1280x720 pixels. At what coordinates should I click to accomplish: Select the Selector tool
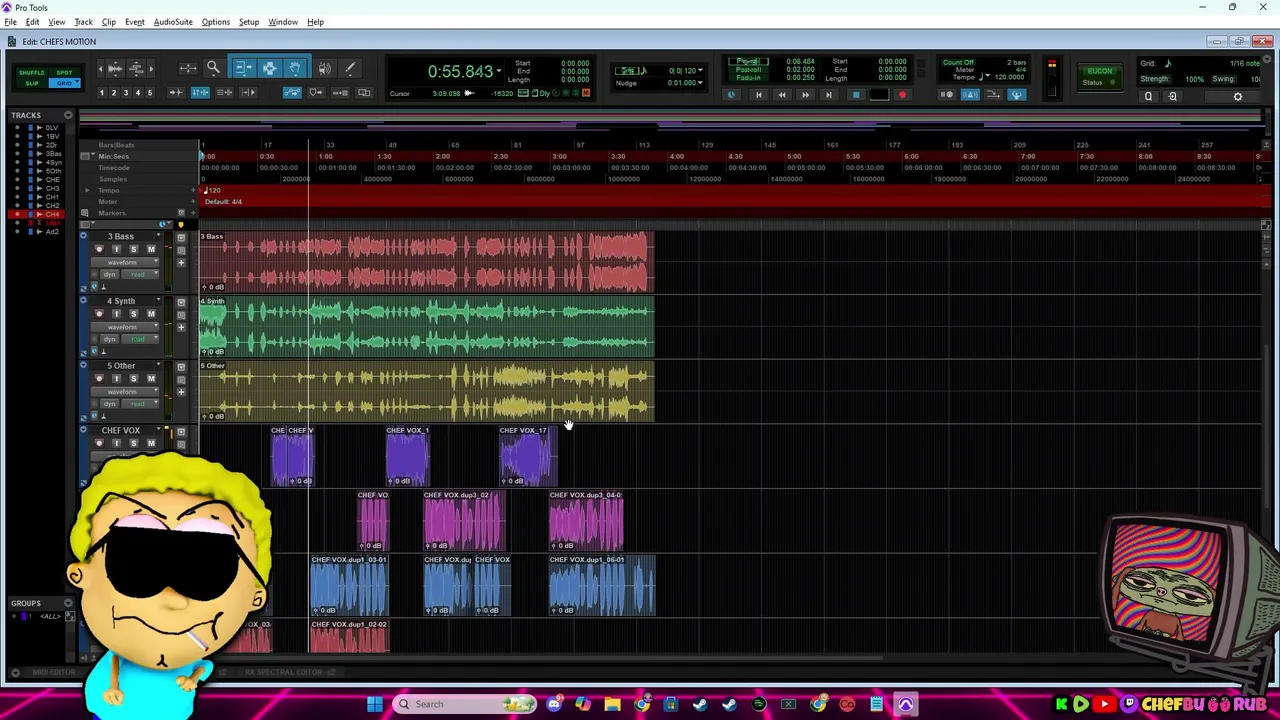(x=269, y=68)
